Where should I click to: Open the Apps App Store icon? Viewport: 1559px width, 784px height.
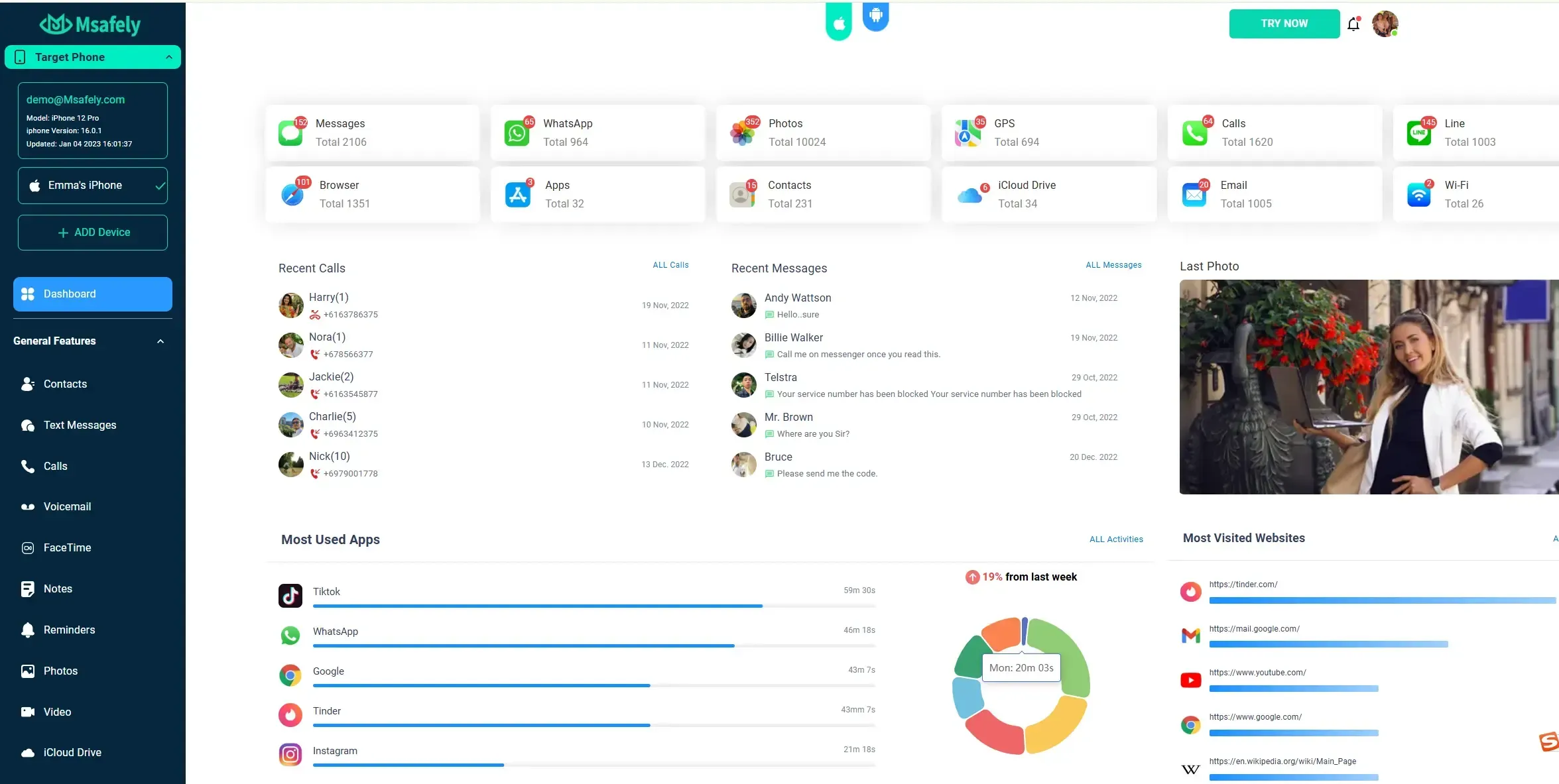point(518,194)
